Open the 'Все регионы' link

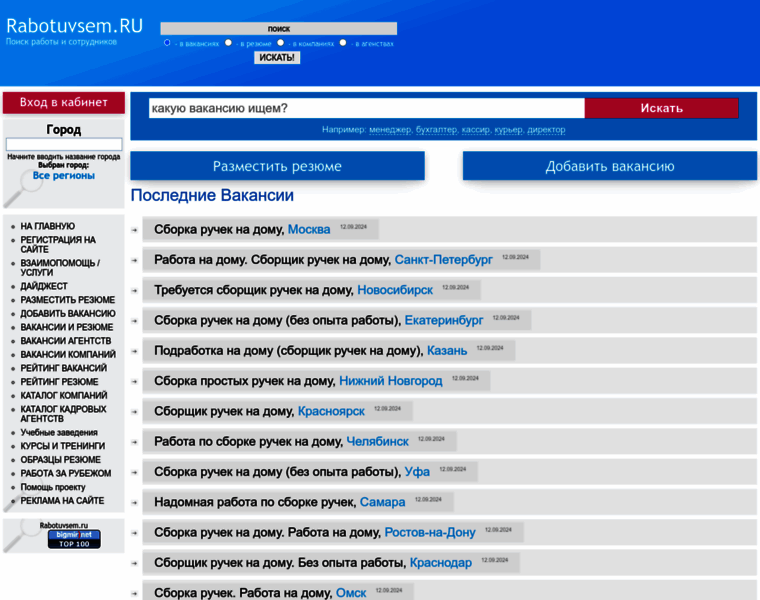[63, 175]
